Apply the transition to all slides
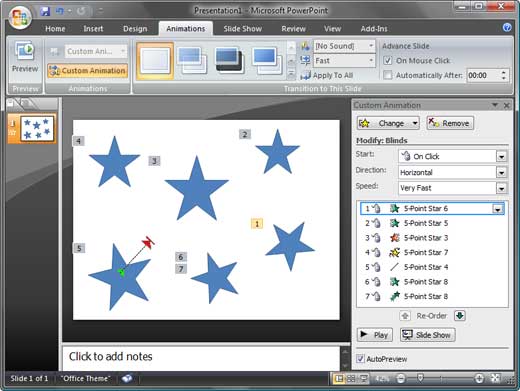Viewport: 520px width, 391px height. click(327, 75)
